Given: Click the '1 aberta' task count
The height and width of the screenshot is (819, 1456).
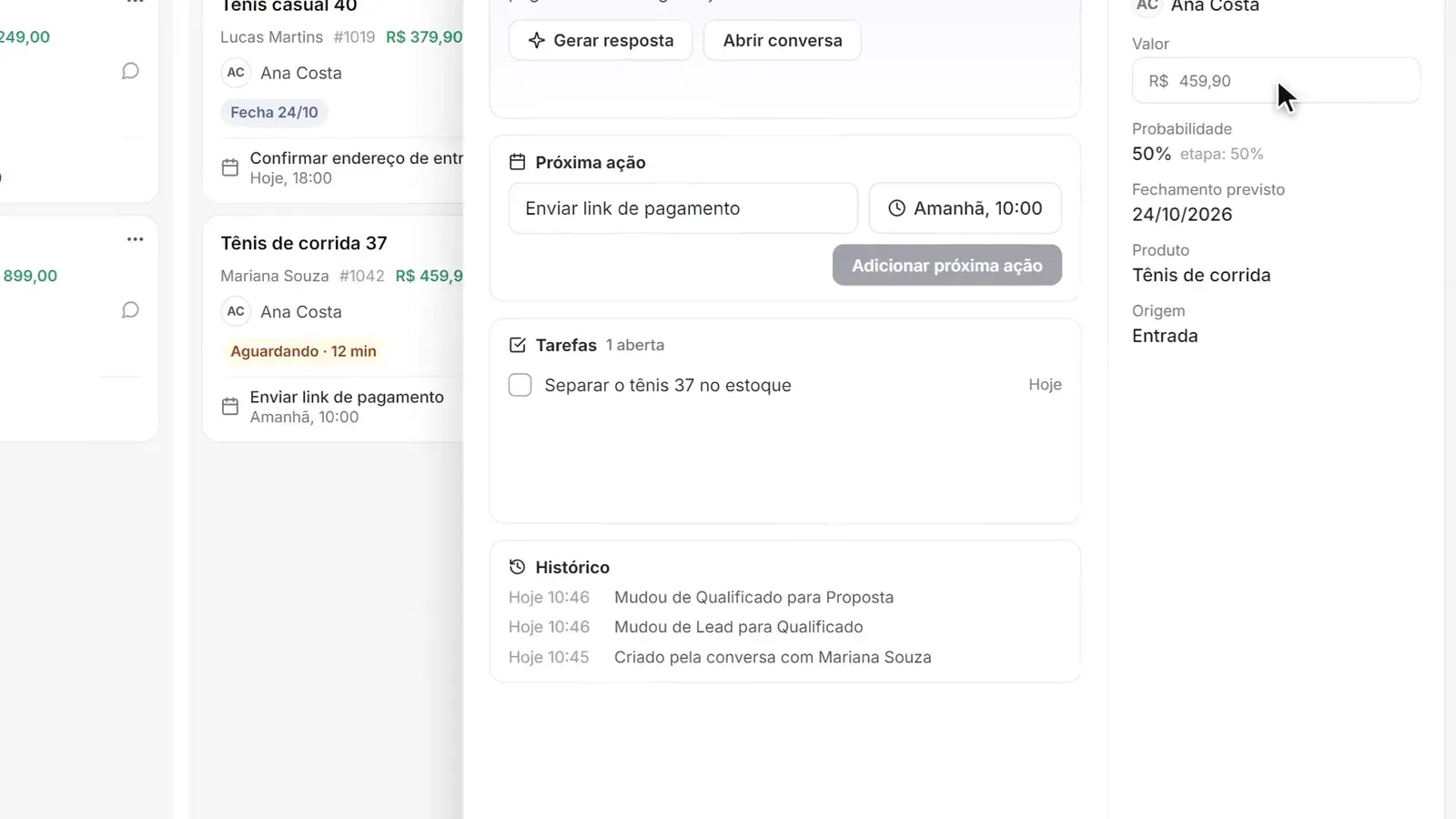Looking at the screenshot, I should (x=635, y=345).
